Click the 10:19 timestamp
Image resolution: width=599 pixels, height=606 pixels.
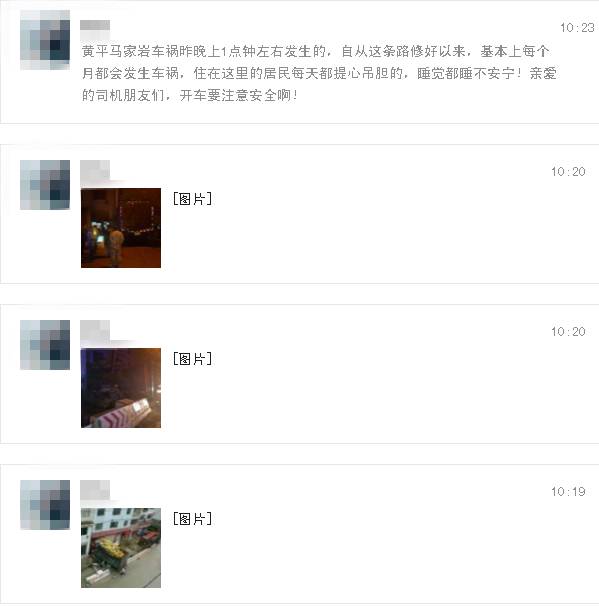coord(568,492)
